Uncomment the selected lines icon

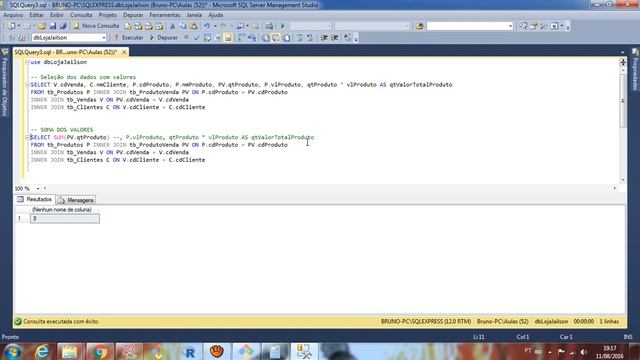coord(310,38)
